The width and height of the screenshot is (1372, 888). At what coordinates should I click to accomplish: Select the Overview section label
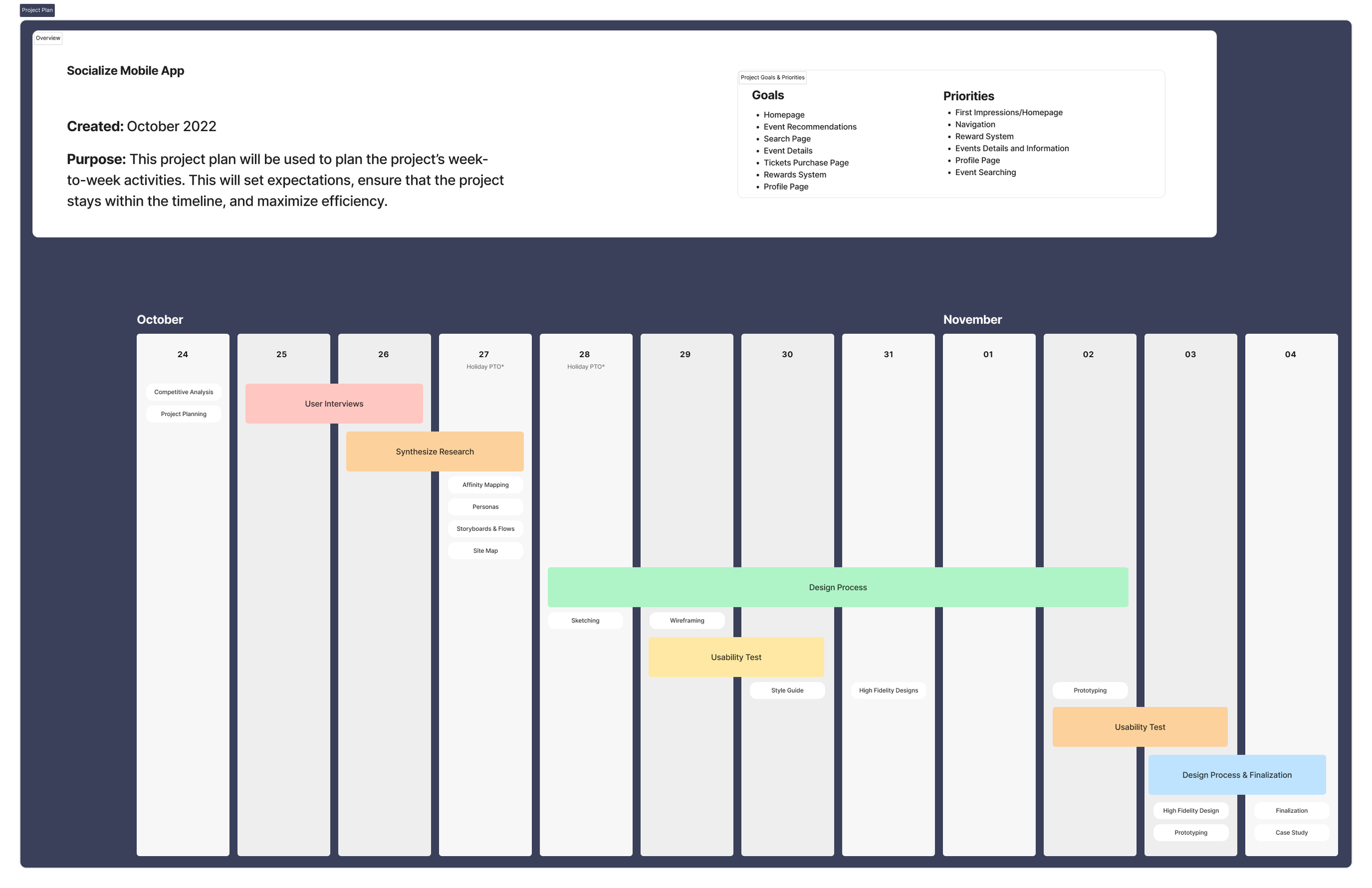click(x=48, y=38)
